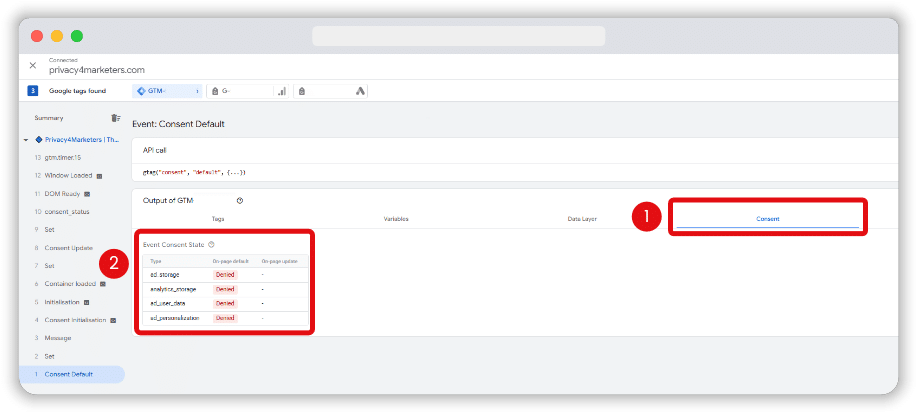Click the API call section title
The width and height of the screenshot is (916, 412).
click(154, 150)
